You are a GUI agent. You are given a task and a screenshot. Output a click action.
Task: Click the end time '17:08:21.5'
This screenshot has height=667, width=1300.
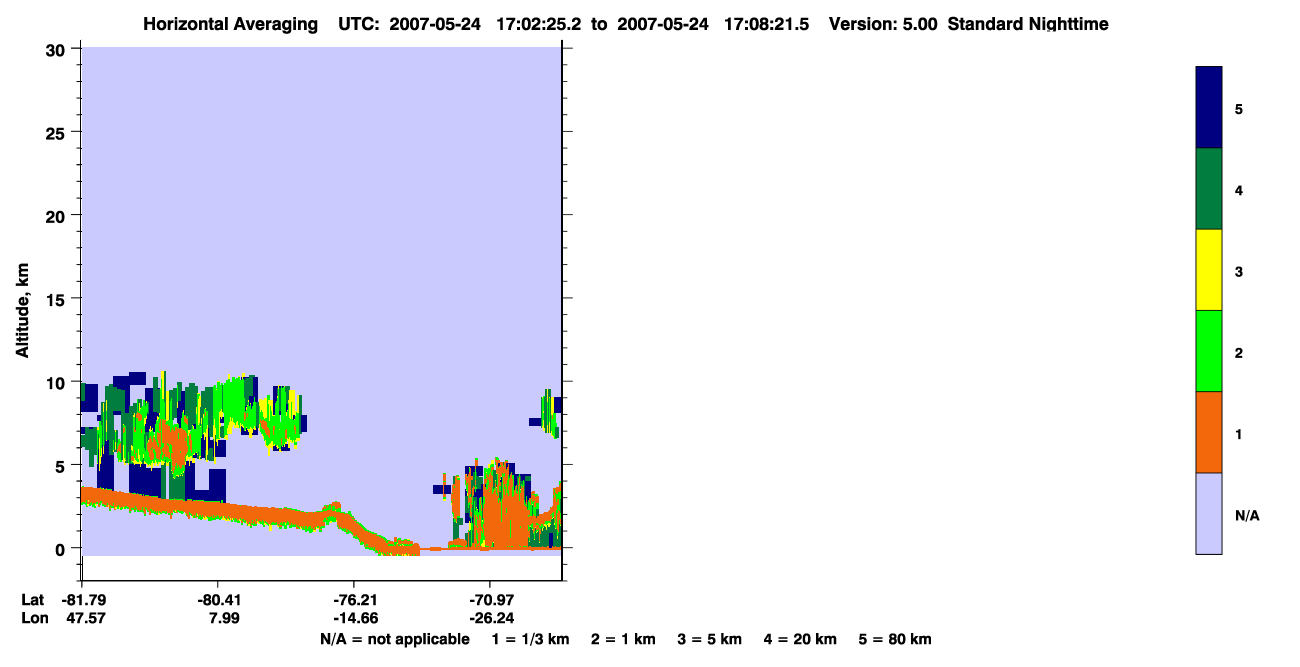point(765,24)
